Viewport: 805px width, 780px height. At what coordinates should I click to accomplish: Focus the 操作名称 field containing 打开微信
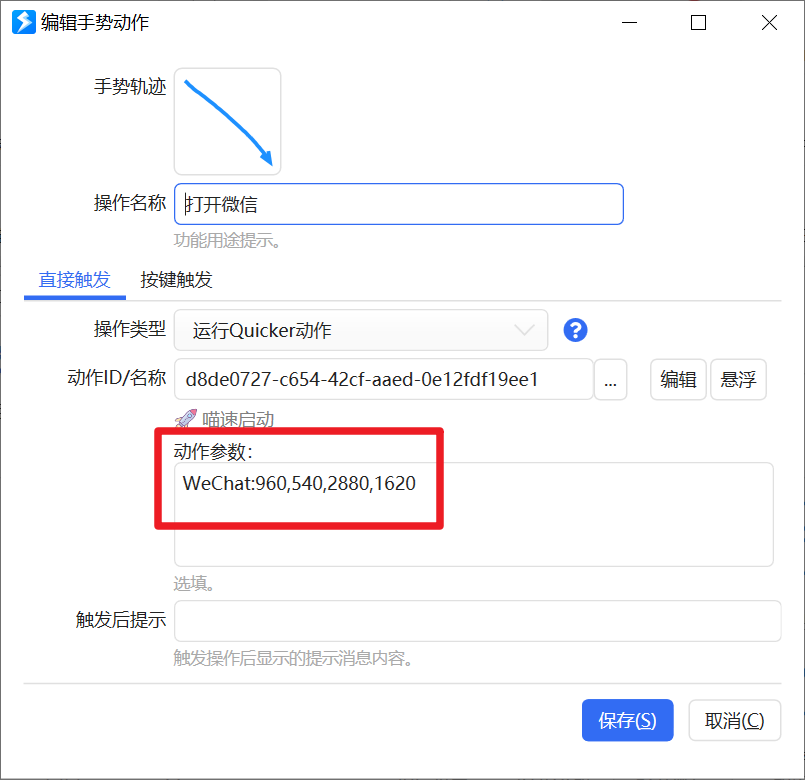coord(399,204)
